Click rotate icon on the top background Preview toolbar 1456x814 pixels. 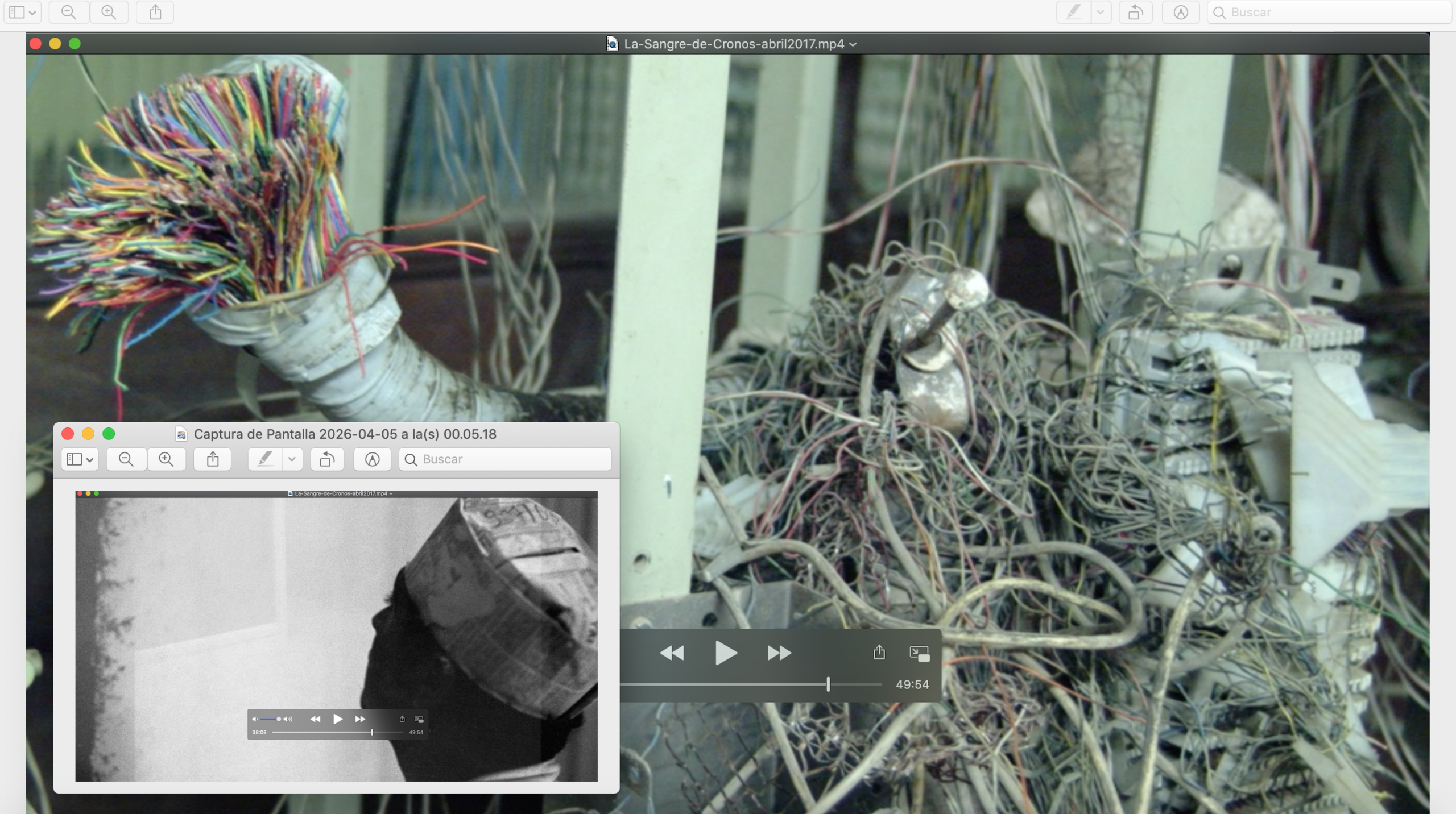1135,13
